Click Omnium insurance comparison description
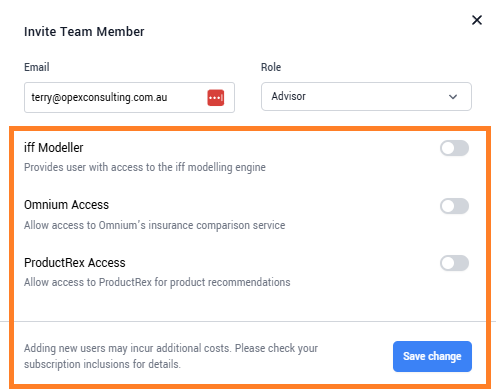The image size is (496, 390). [x=155, y=225]
